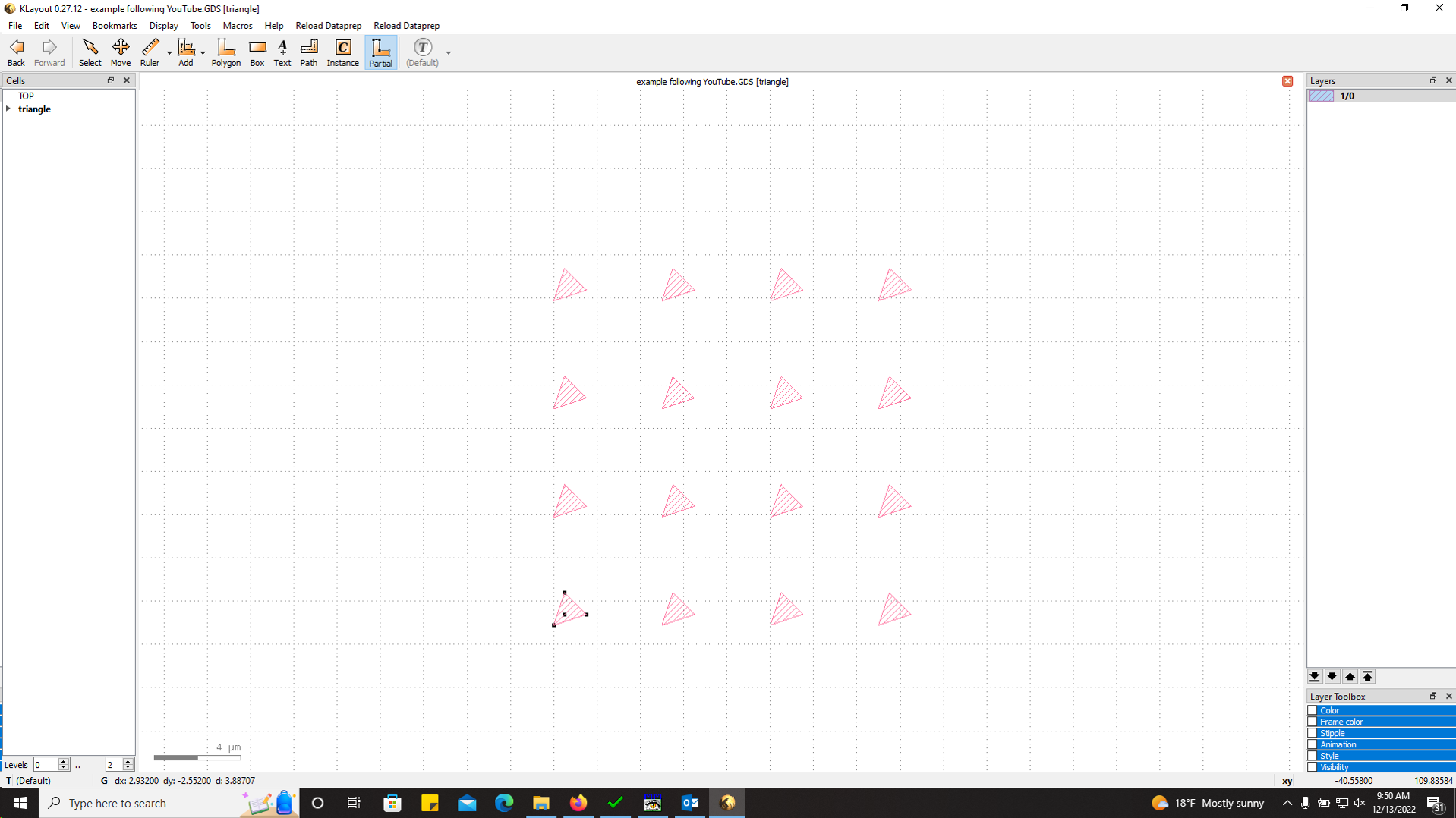Open the Bookmarks menu
Viewport: 1456px width, 818px height.
(114, 26)
